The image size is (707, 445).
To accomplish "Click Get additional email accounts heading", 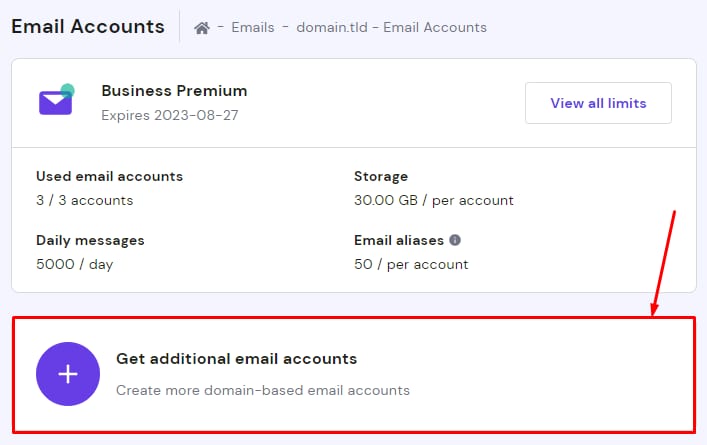I will click(x=236, y=358).
